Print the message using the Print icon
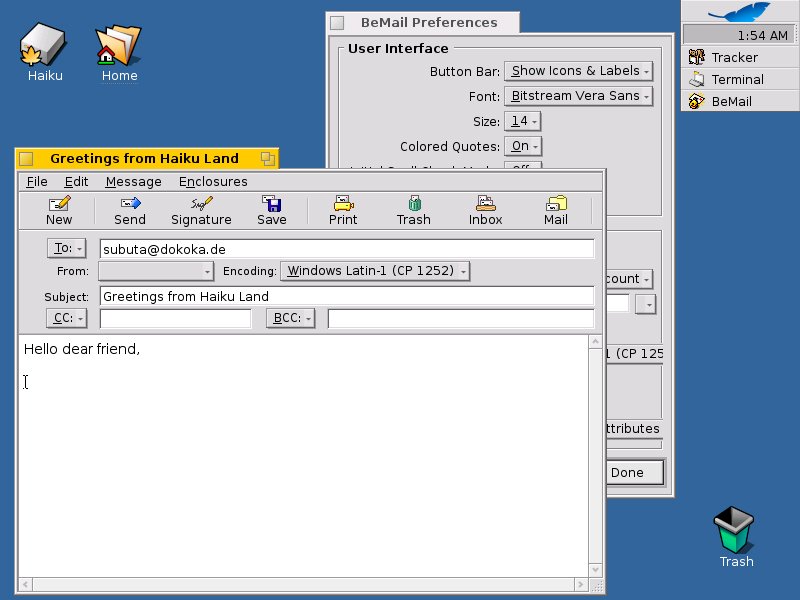Viewport: 800px width, 600px height. coord(342,207)
